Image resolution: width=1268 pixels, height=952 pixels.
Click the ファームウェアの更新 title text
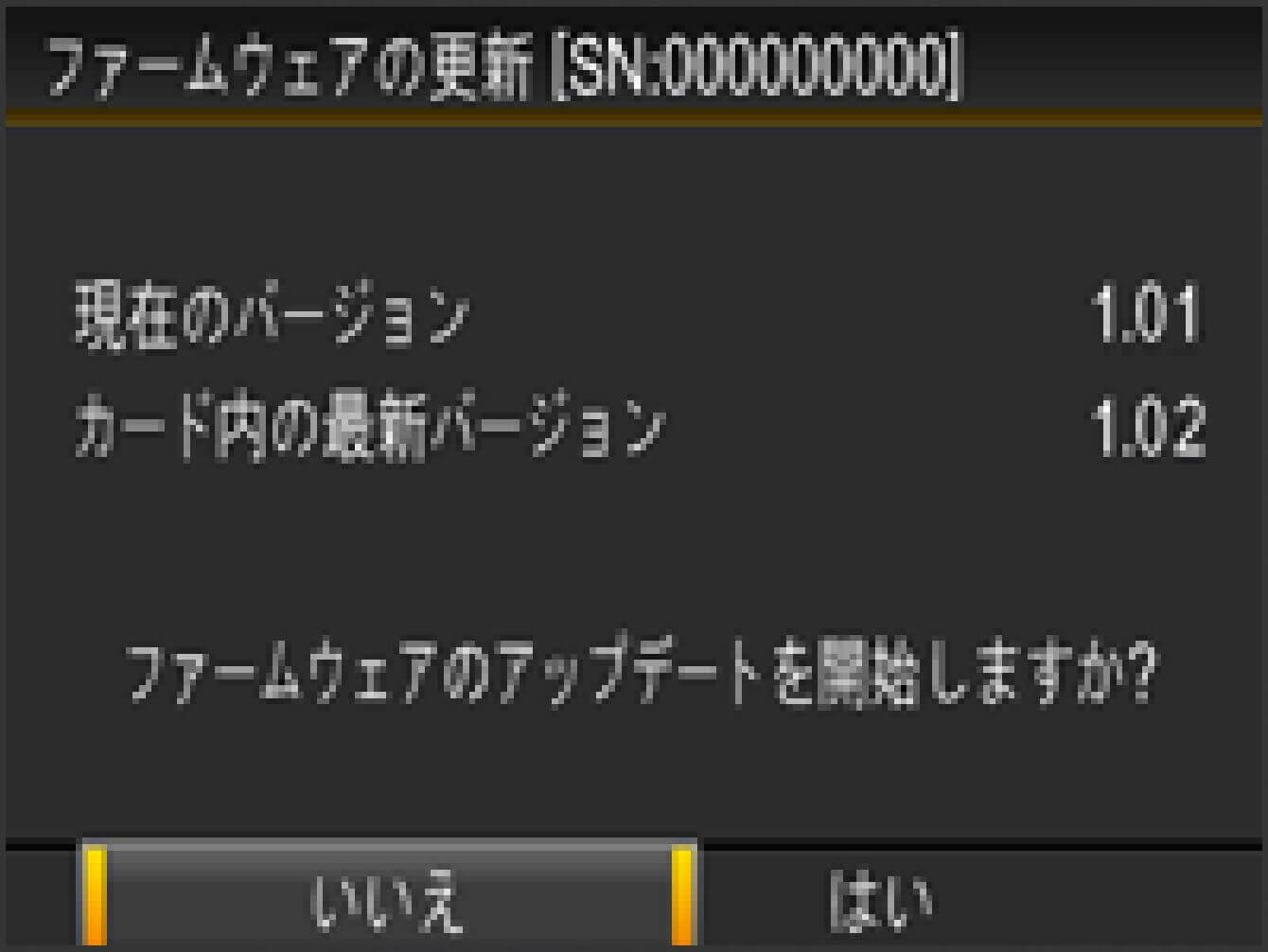(x=290, y=70)
